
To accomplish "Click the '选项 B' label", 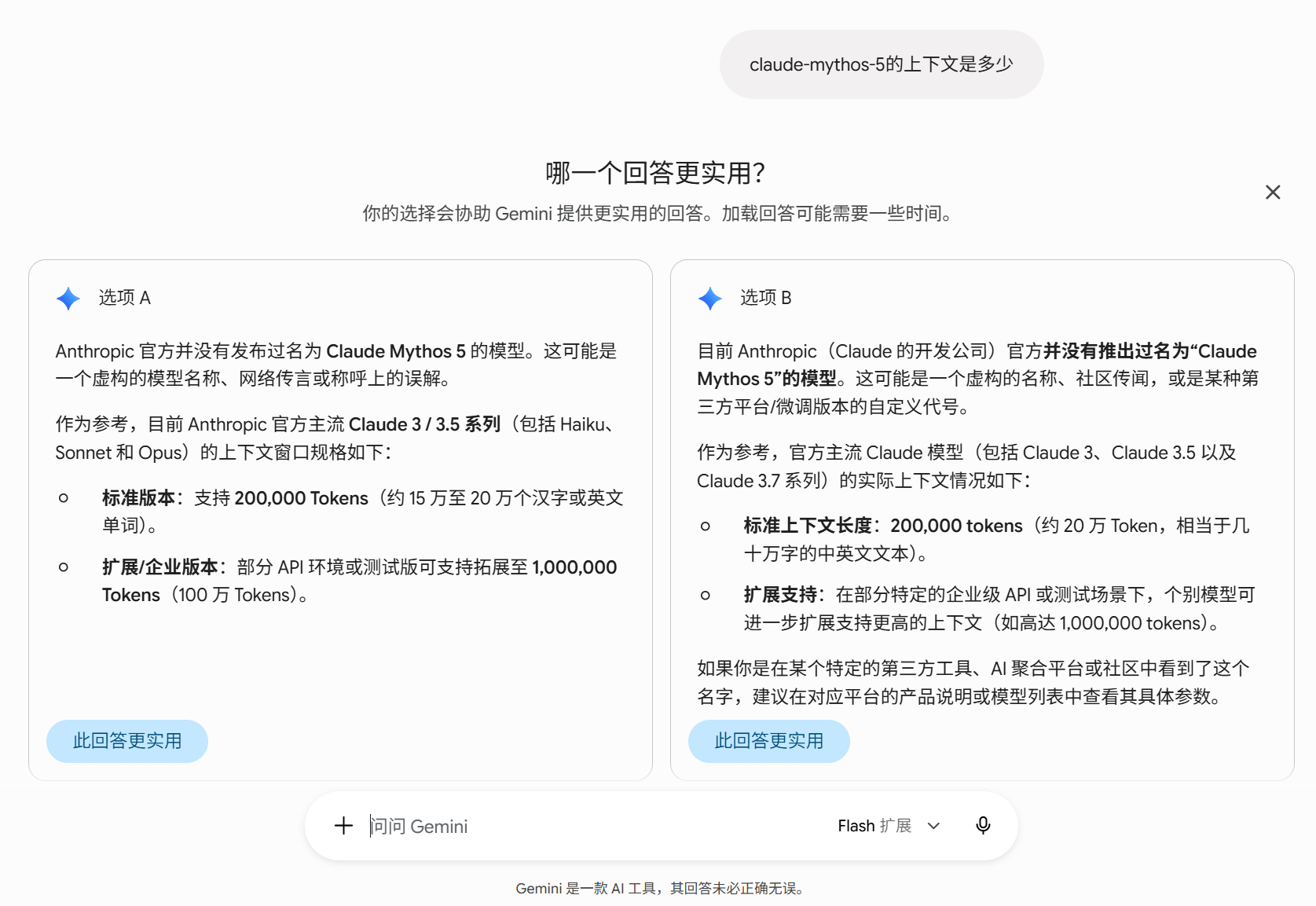I will 766,298.
